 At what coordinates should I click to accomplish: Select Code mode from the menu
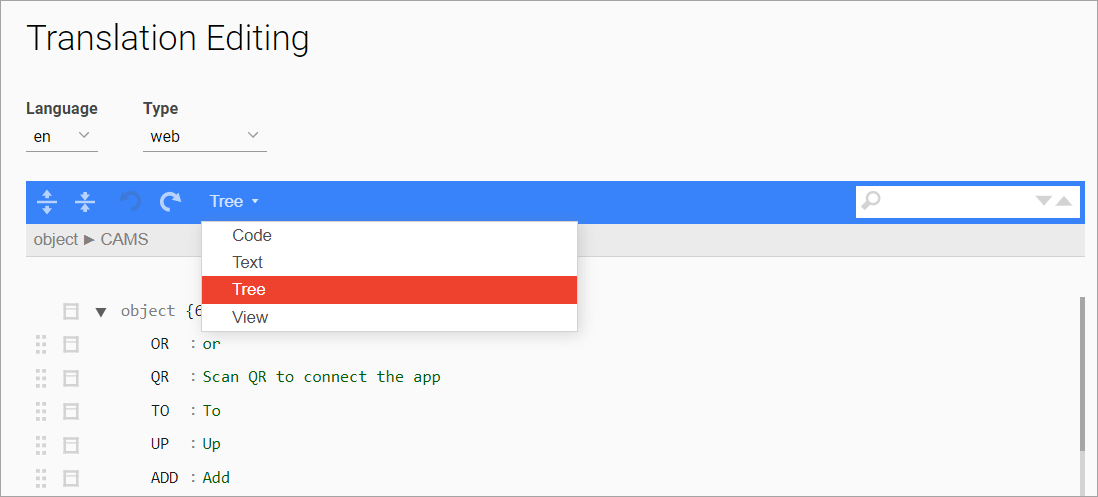(x=252, y=236)
